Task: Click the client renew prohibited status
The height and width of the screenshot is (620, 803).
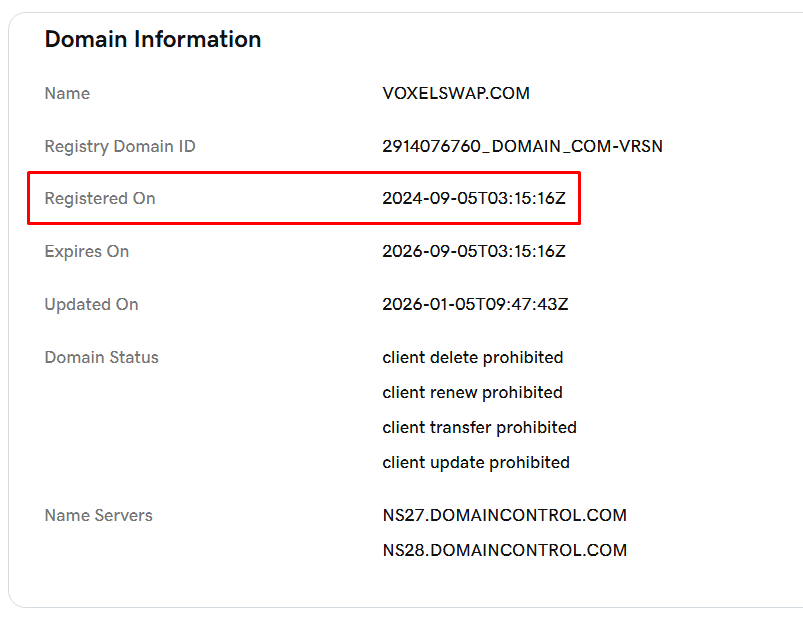Action: 472,393
